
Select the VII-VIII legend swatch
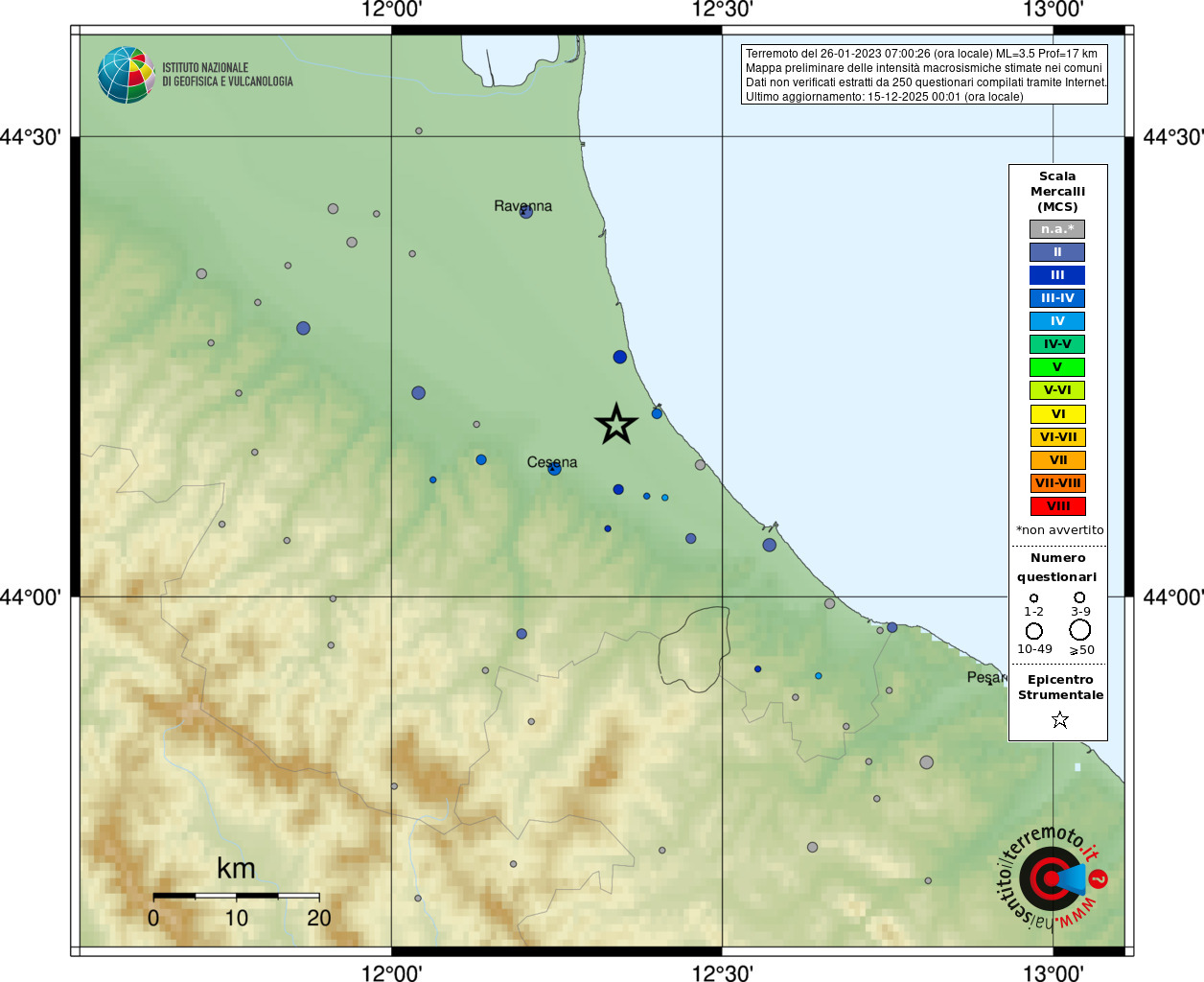tap(1057, 483)
